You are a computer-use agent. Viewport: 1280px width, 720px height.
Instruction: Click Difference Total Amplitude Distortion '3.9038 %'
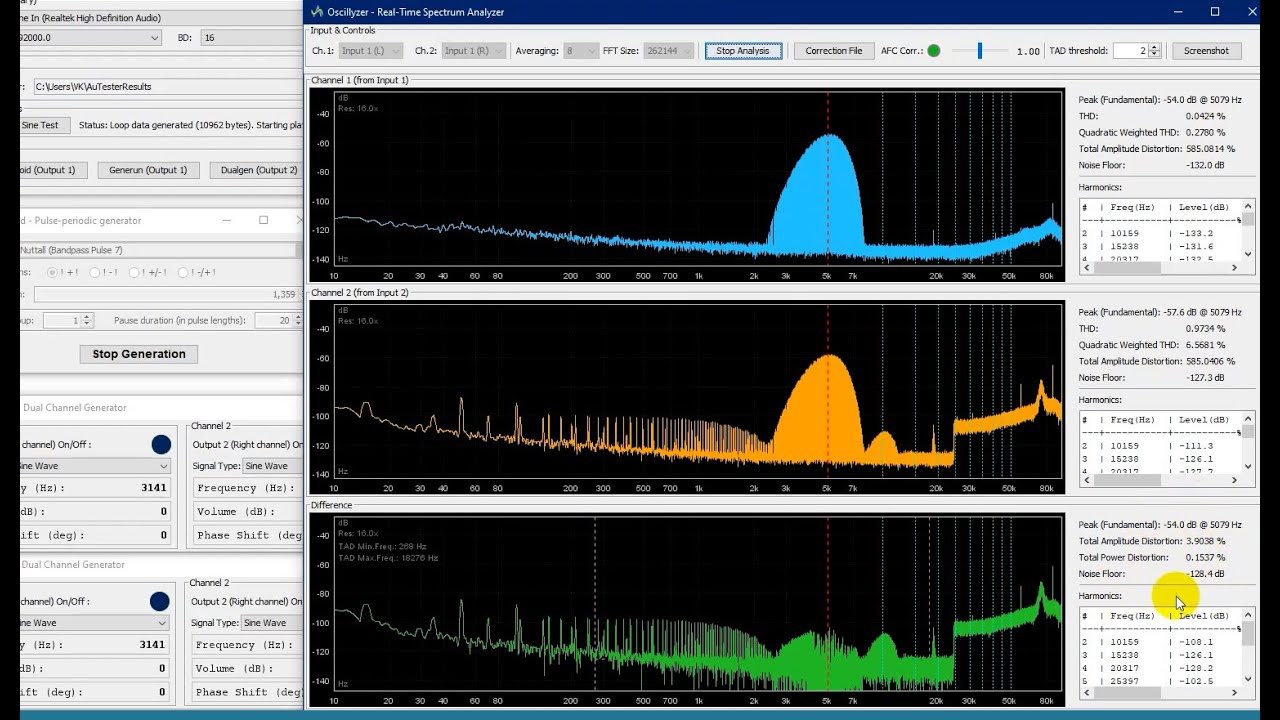1206,541
